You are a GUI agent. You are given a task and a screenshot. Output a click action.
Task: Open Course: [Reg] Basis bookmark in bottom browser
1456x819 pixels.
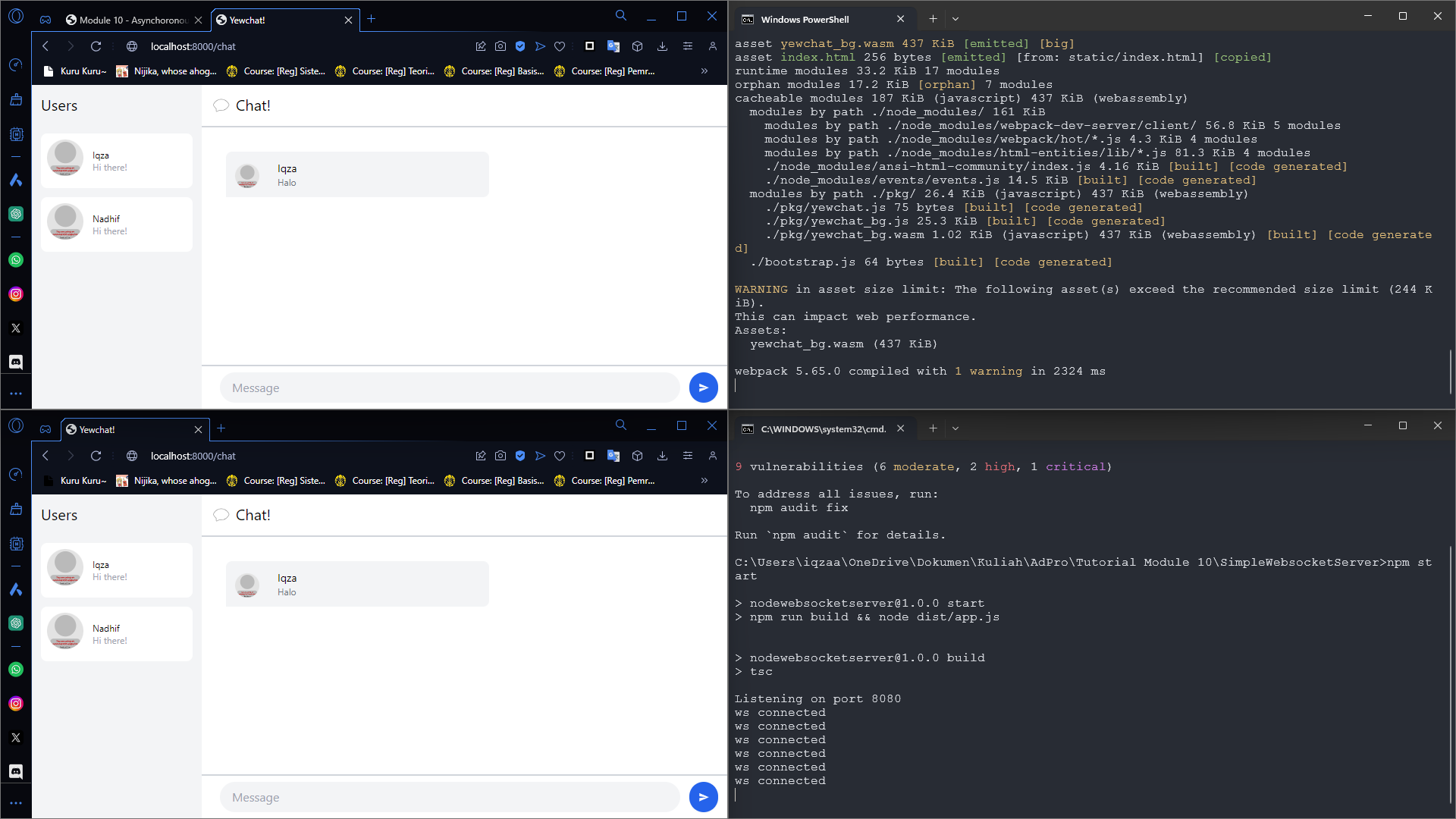pyautogui.click(x=494, y=481)
